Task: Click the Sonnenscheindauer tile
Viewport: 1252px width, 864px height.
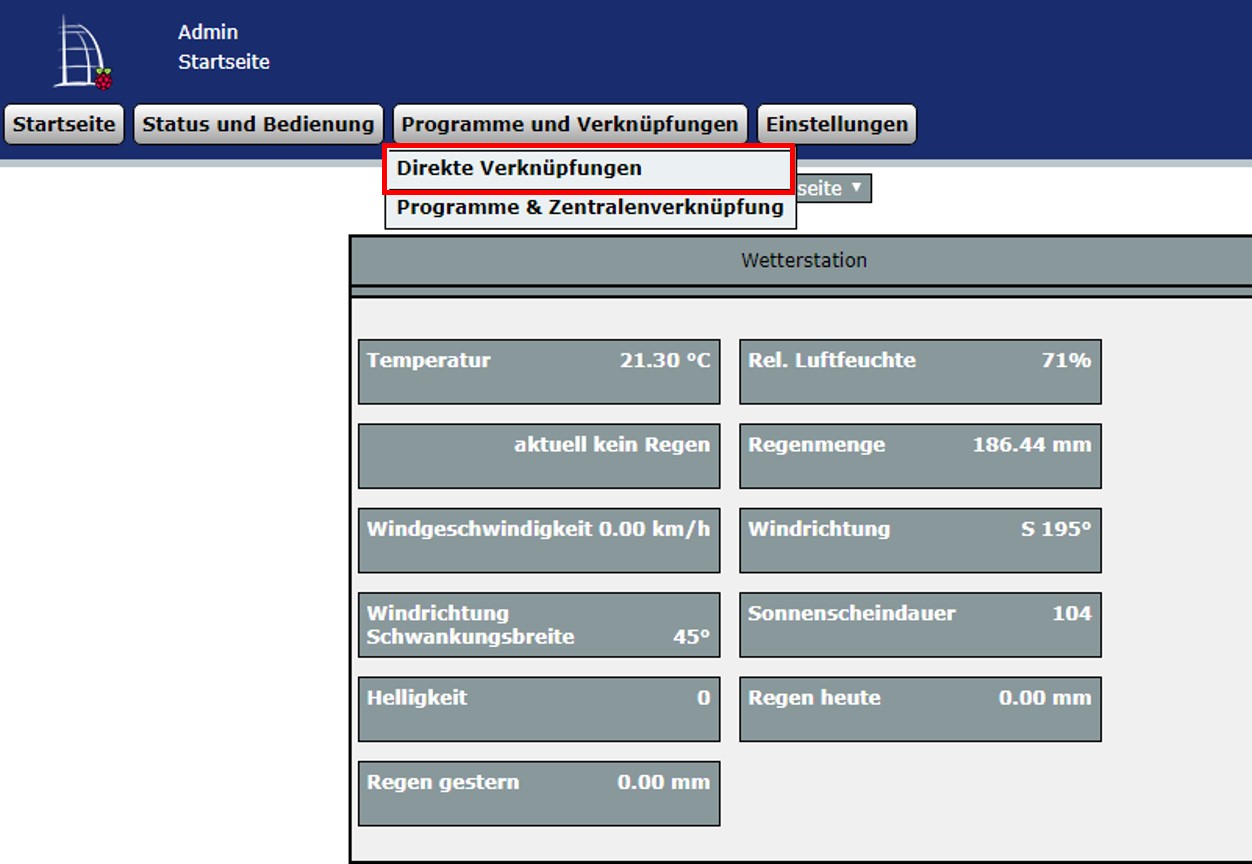Action: (x=919, y=624)
